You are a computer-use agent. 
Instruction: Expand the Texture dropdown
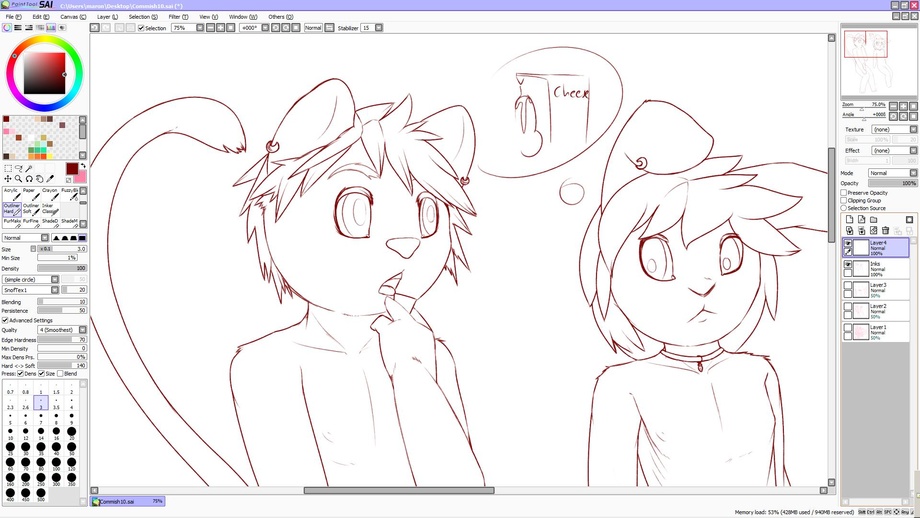click(894, 129)
